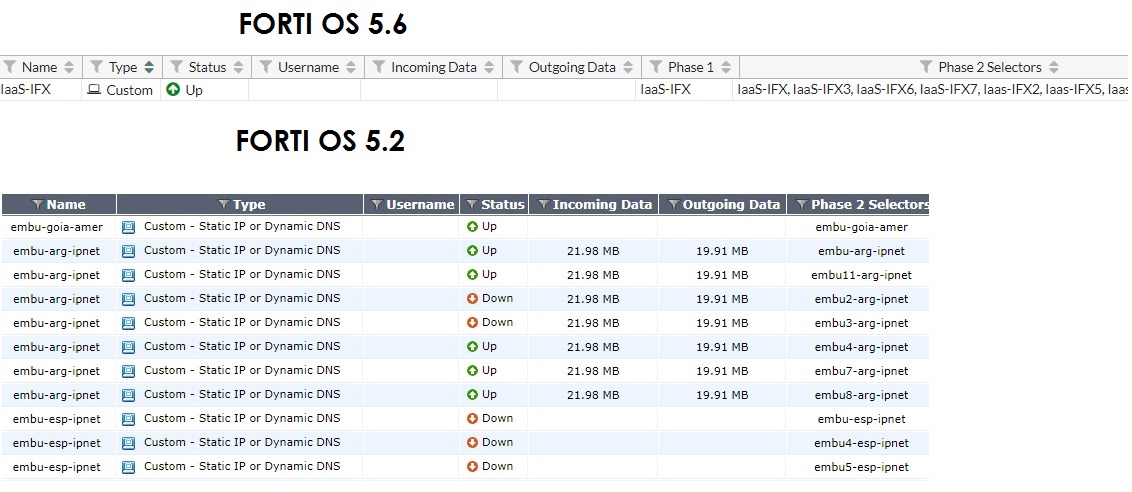Screen dimensions: 1132x492
Task: Select the embu-goia-amer tunnel name
Action: [57, 227]
